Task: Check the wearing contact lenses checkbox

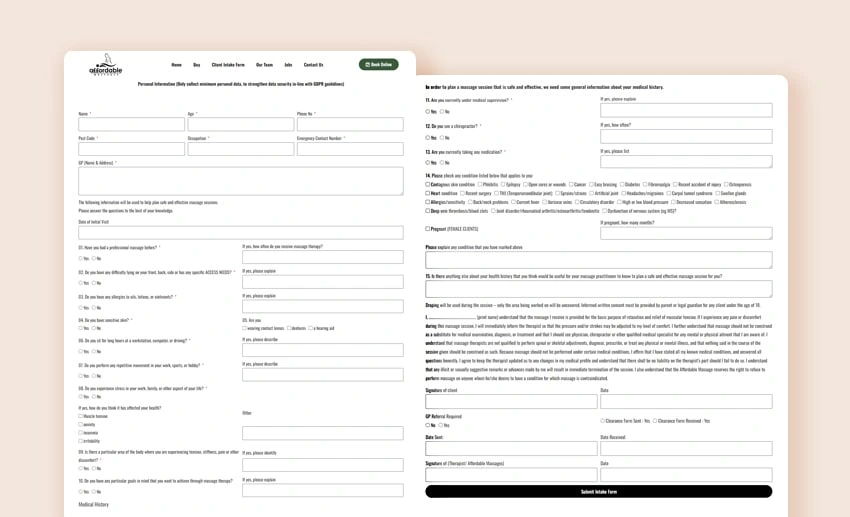Action: pyautogui.click(x=244, y=328)
